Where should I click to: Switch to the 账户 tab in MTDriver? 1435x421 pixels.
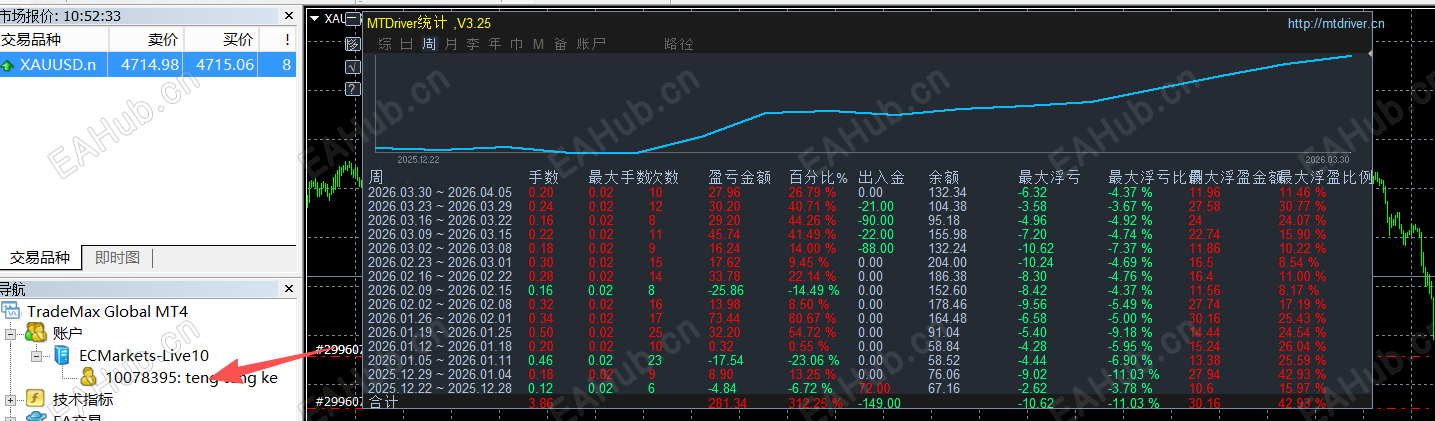pyautogui.click(x=591, y=44)
